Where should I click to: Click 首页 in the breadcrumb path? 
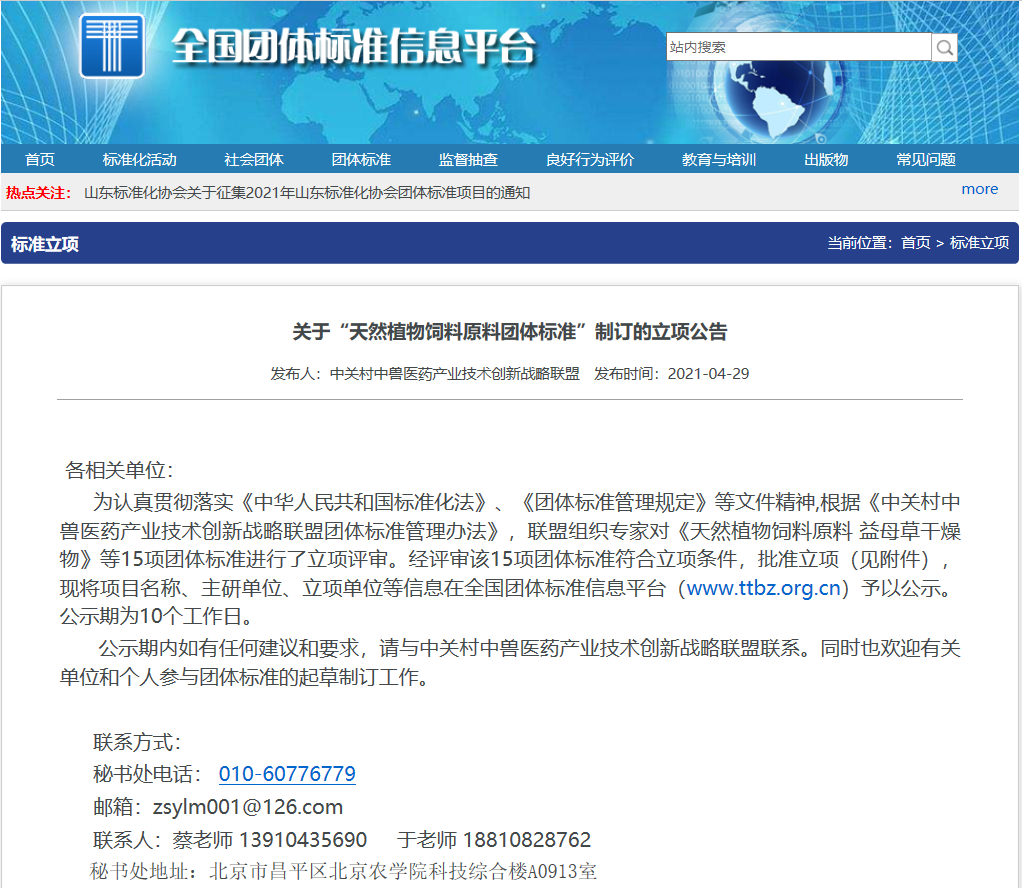[x=915, y=243]
